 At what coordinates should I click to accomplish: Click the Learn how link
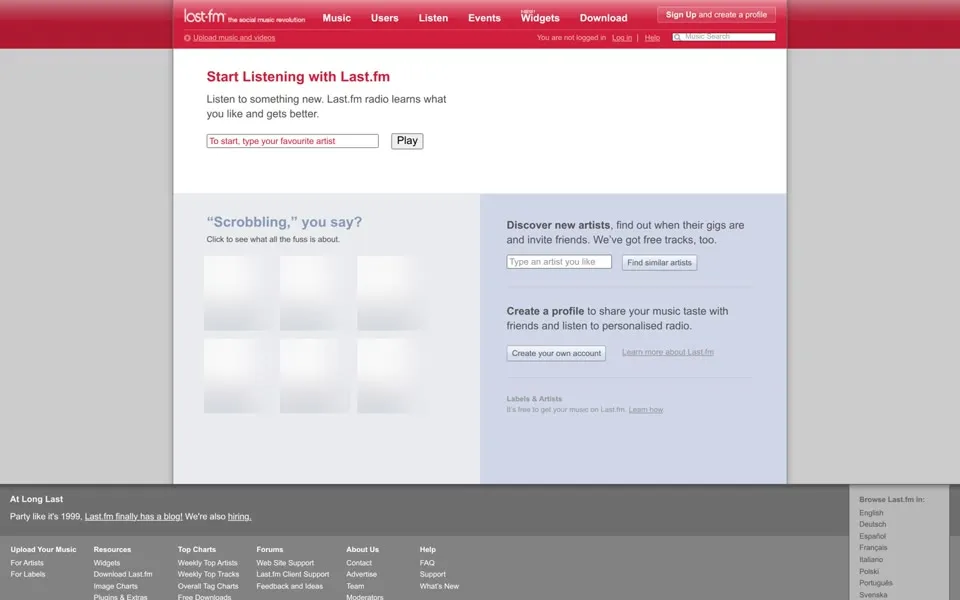[646, 410]
